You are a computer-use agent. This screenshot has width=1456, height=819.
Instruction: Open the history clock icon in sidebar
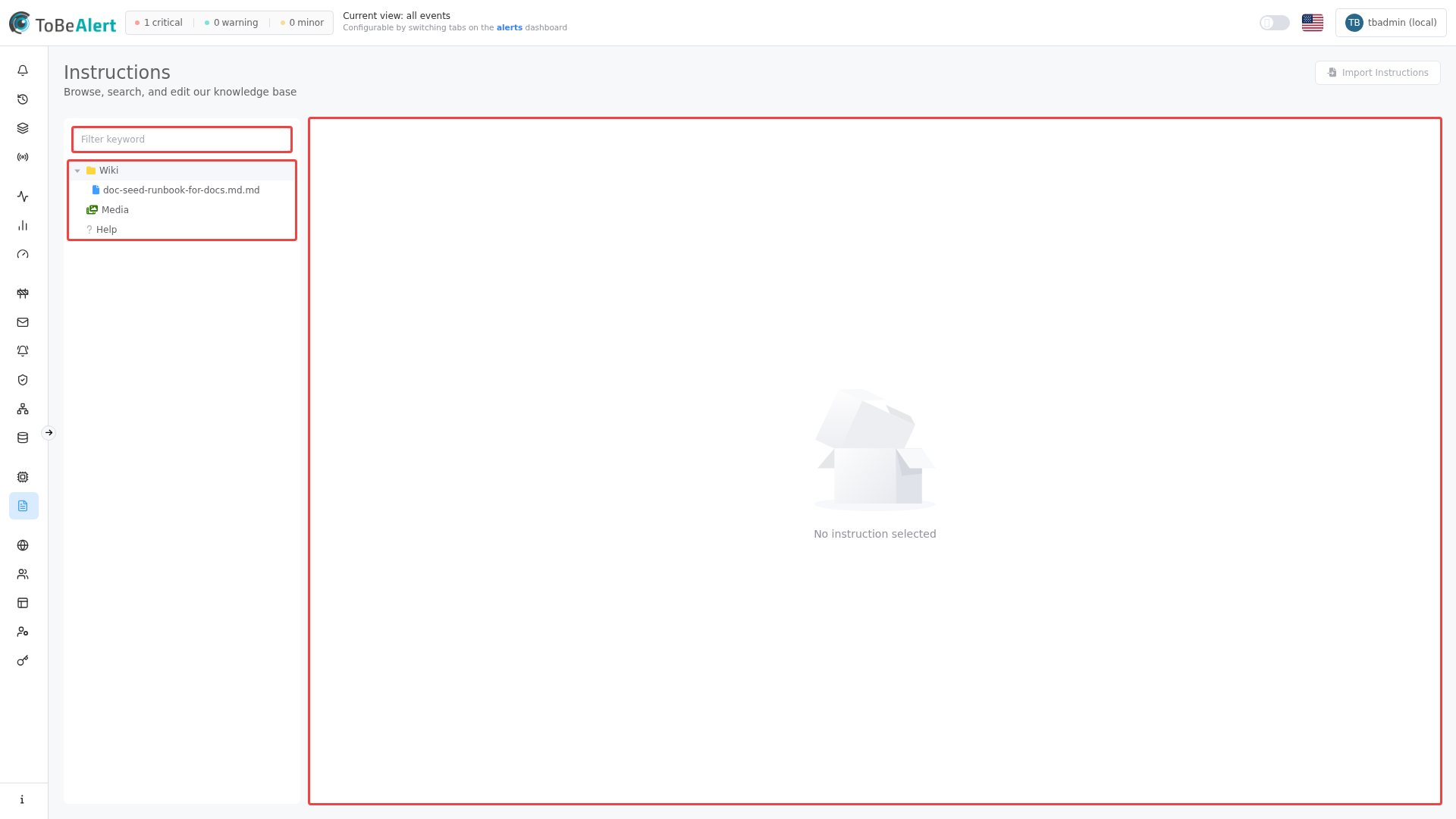23,99
